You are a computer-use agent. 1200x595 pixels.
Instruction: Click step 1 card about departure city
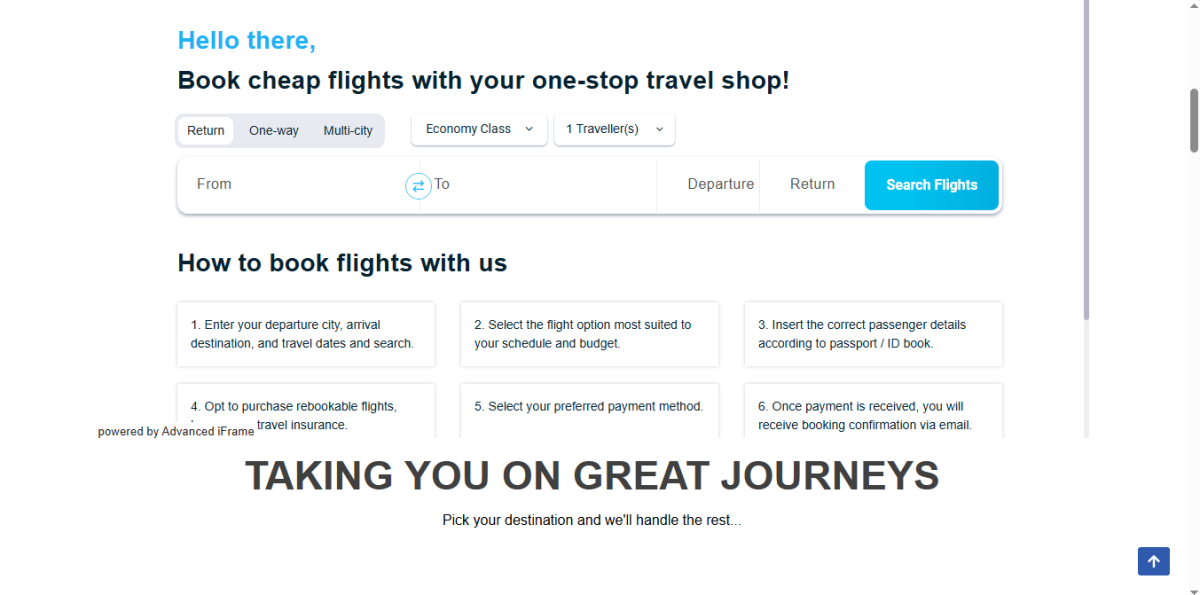pos(306,334)
